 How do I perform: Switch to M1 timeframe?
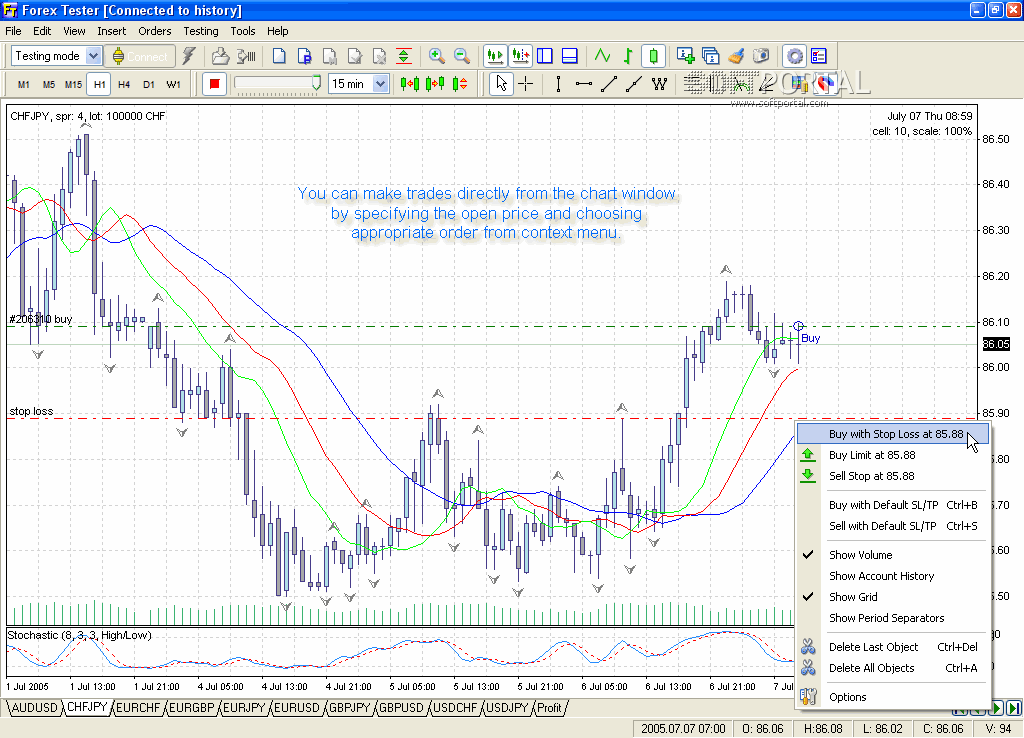(24, 85)
